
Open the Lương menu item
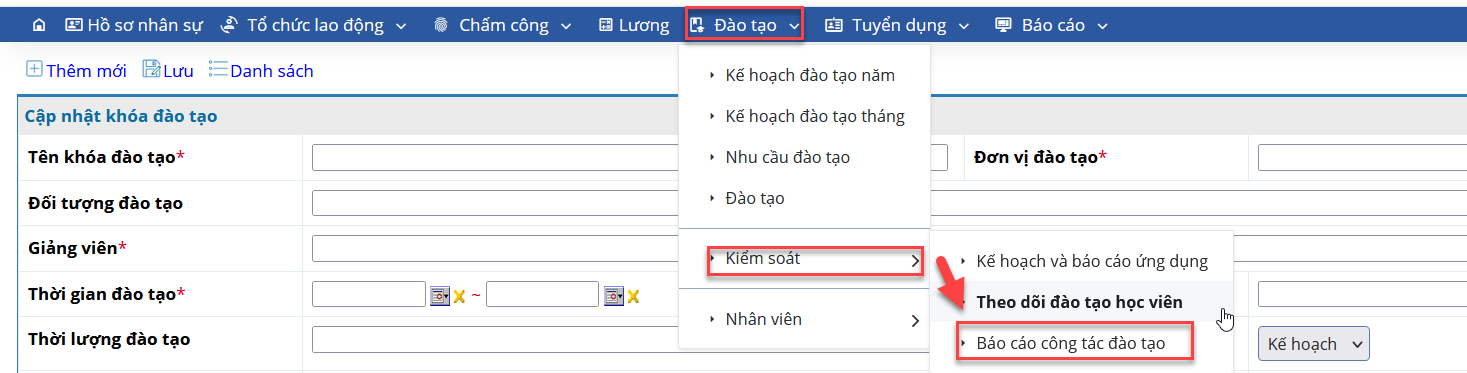pos(634,25)
